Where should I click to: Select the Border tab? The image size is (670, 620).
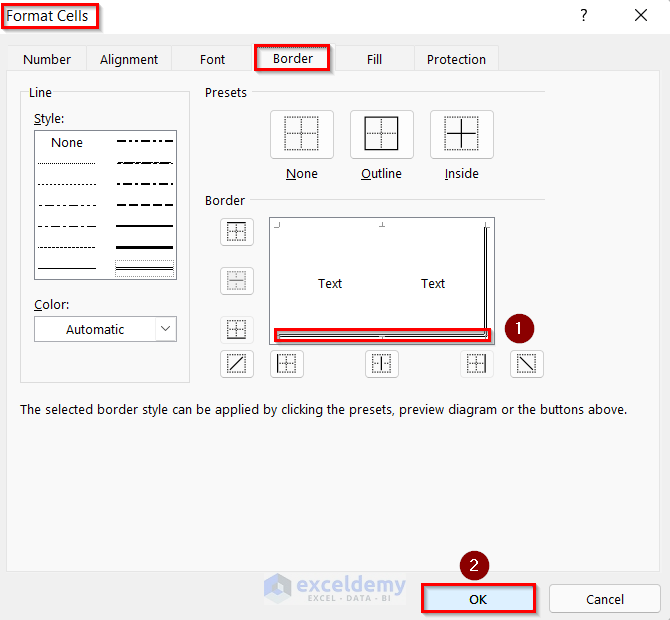[x=293, y=58]
